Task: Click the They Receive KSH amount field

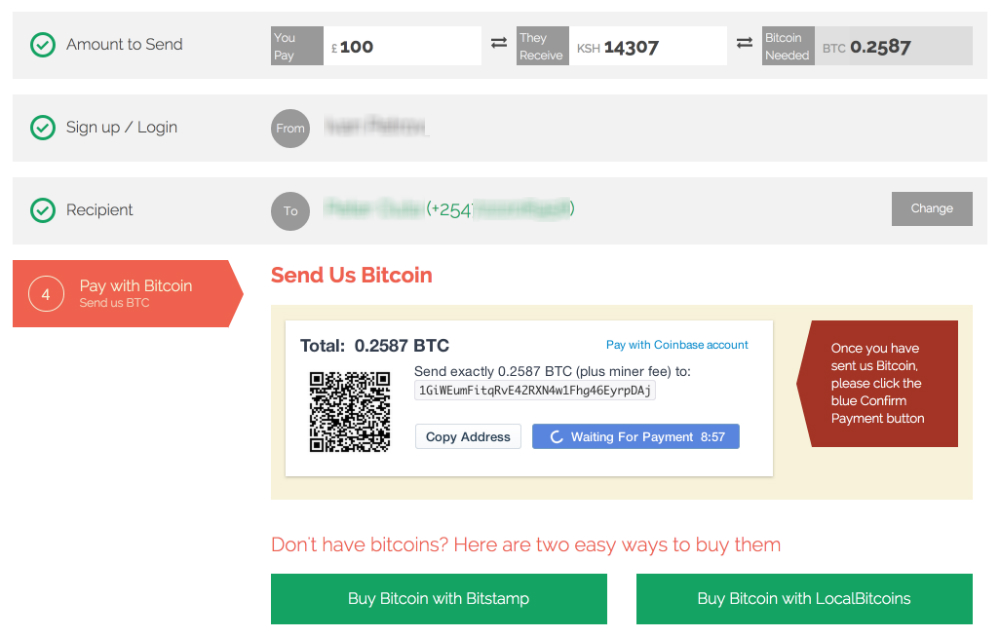Action: [648, 46]
